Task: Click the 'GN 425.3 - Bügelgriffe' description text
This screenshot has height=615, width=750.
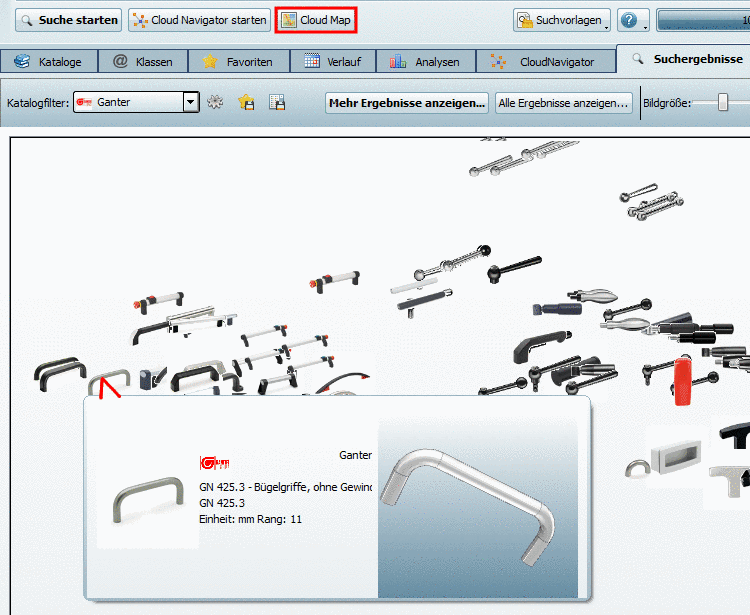Action: pyautogui.click(x=286, y=487)
